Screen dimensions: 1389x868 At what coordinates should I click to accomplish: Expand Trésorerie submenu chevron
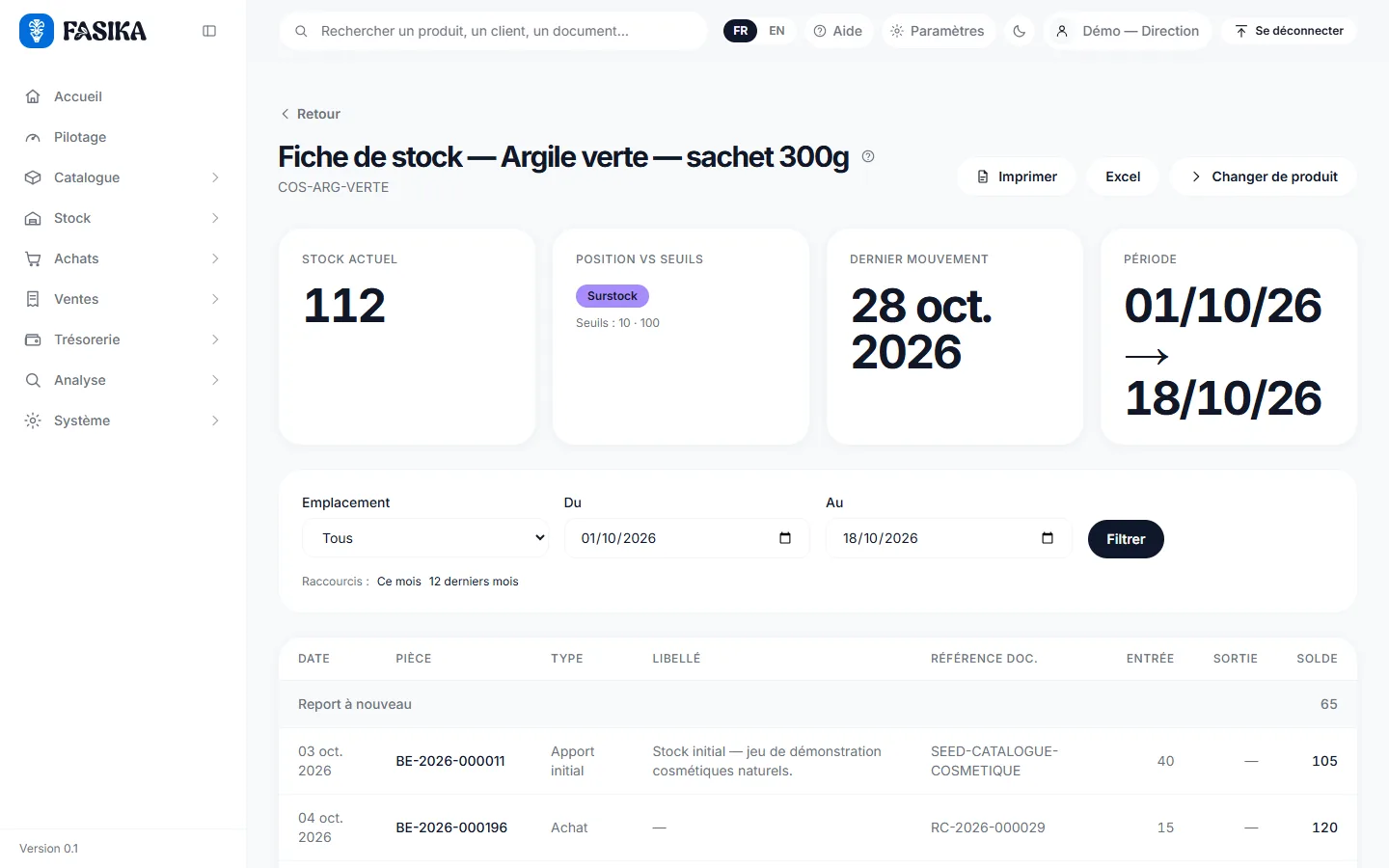click(215, 339)
